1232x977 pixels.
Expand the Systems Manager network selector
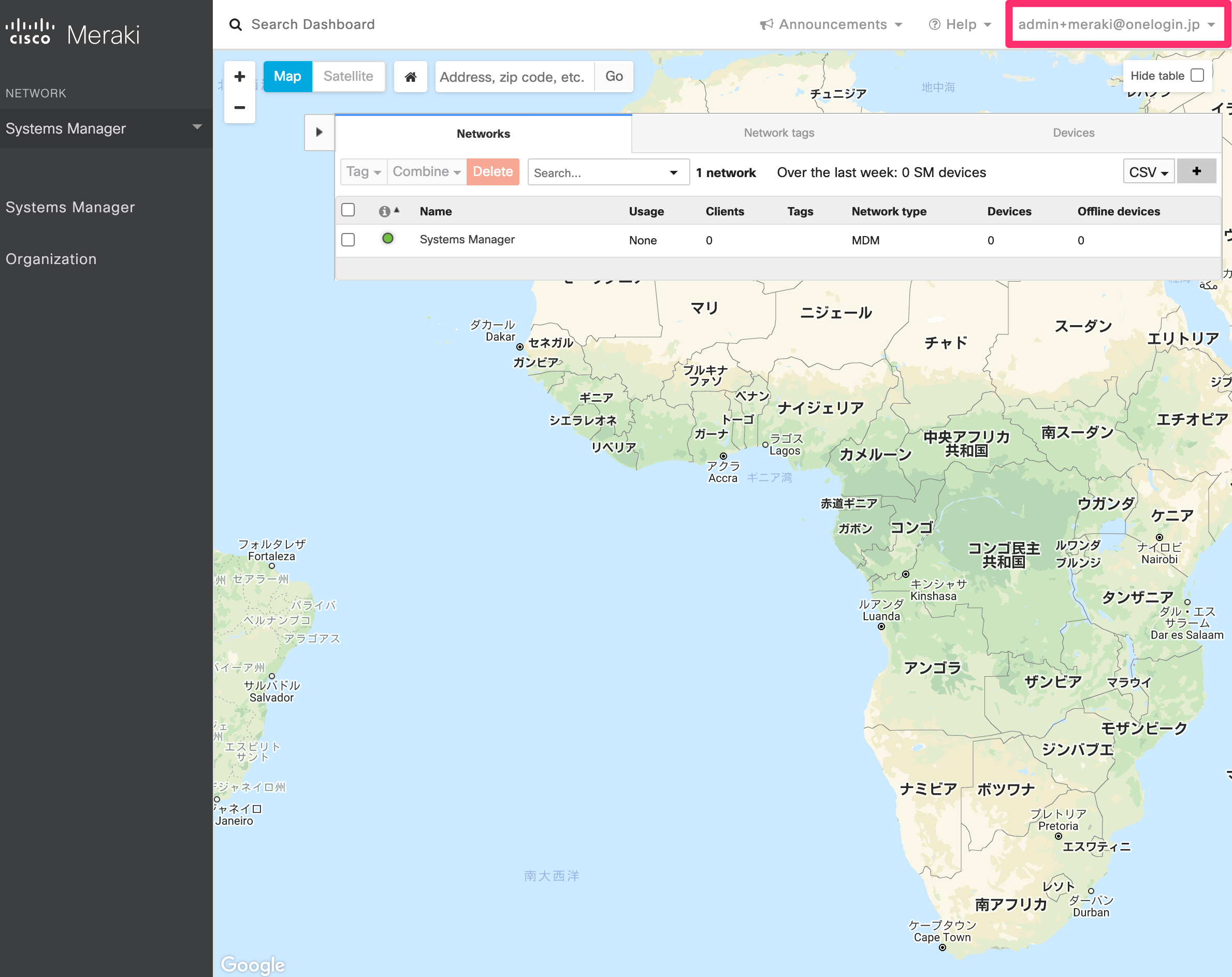(106, 128)
